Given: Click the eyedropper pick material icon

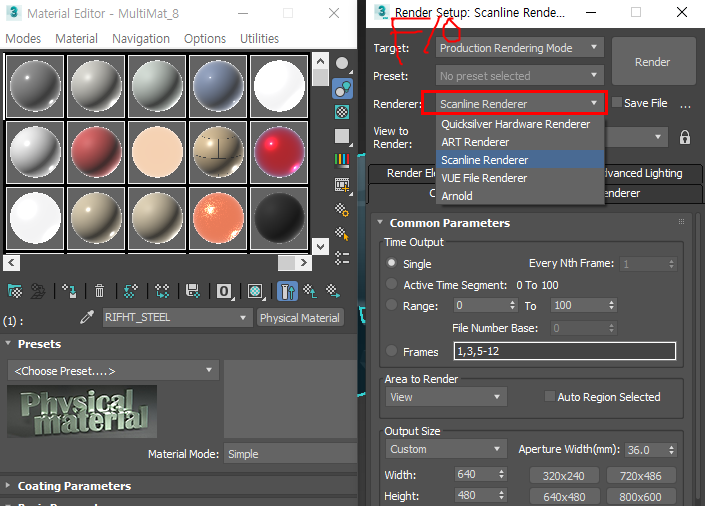Looking at the screenshot, I should click(x=87, y=318).
